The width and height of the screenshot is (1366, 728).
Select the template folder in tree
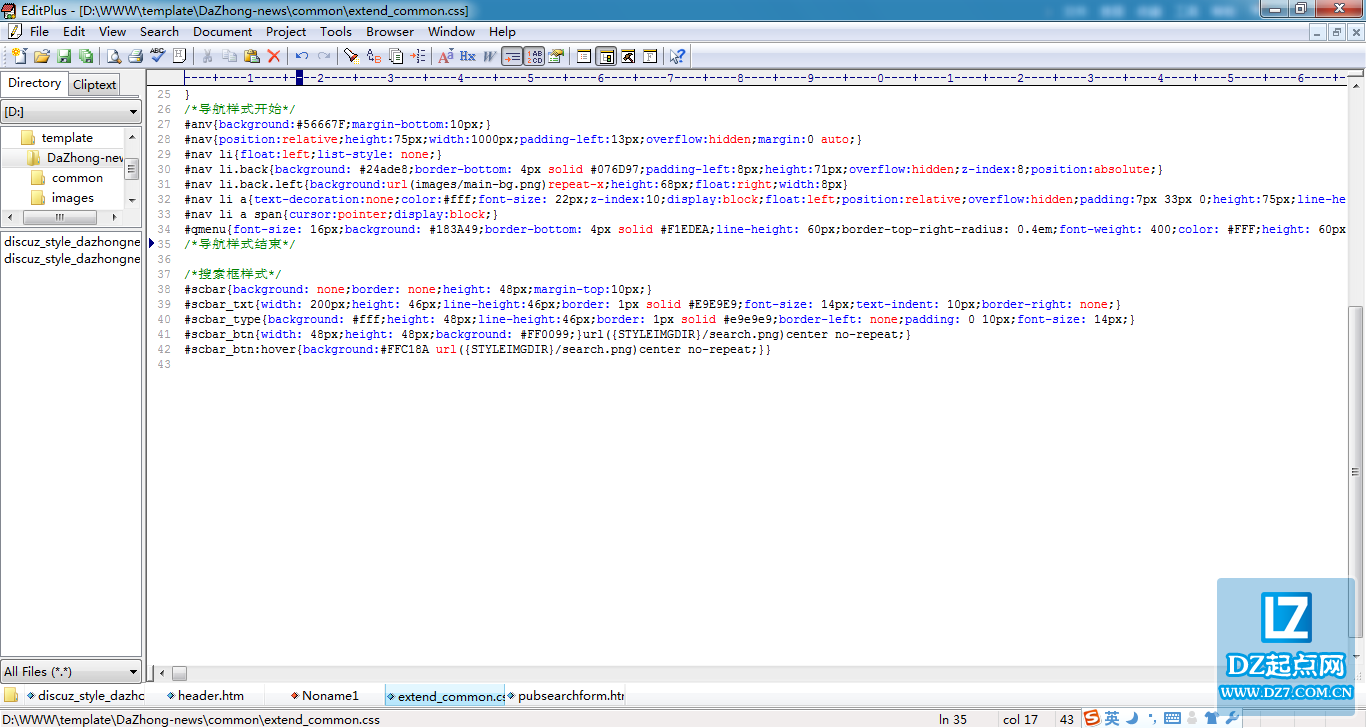(x=67, y=137)
